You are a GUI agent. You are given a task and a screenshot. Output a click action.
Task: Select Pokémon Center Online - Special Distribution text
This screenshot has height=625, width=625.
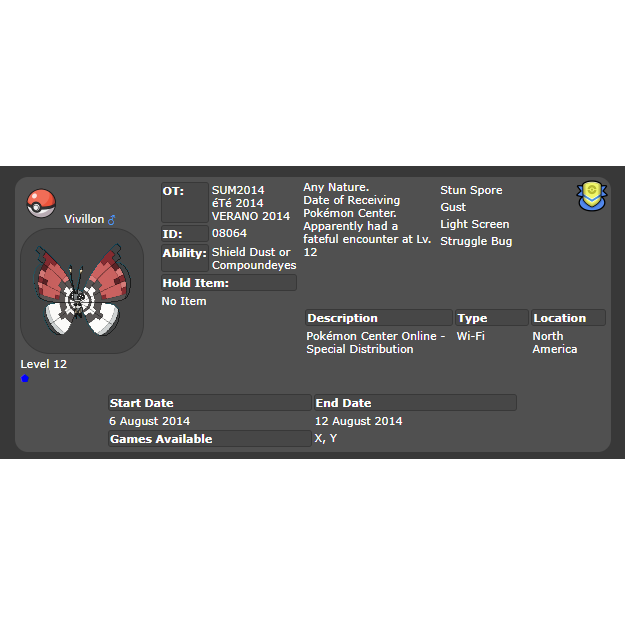tap(375, 342)
